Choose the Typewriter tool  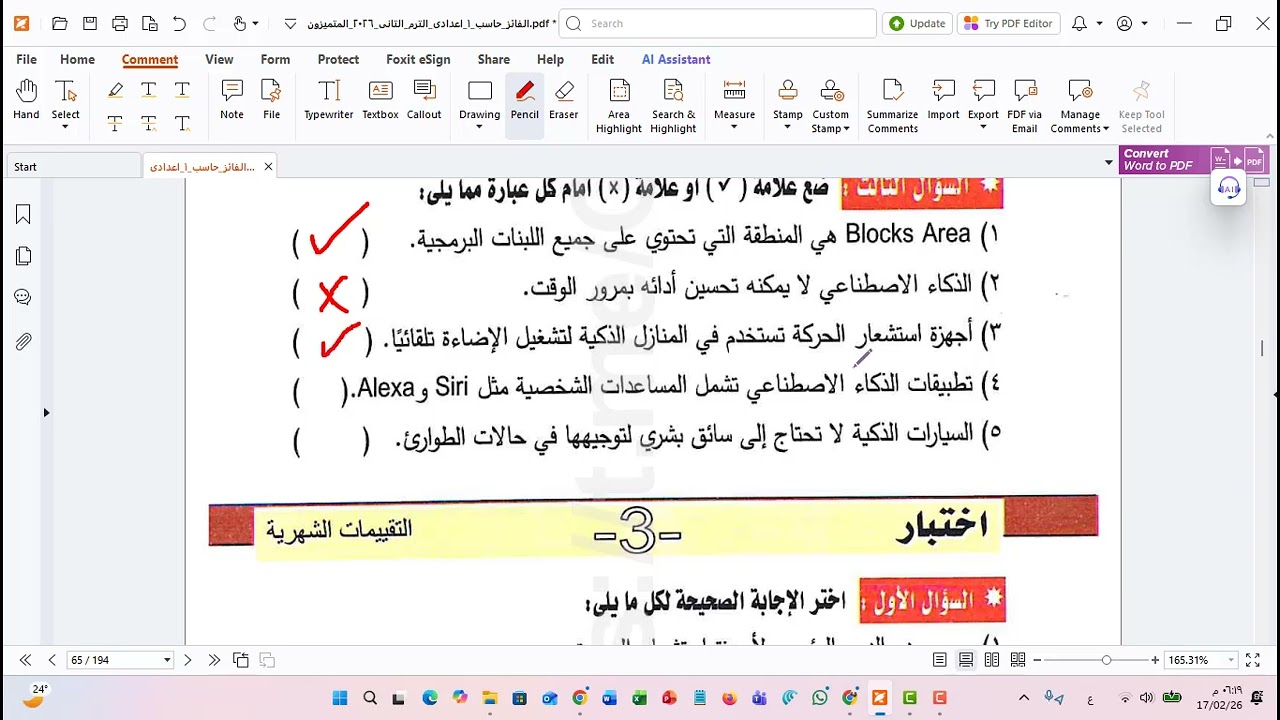tap(329, 100)
